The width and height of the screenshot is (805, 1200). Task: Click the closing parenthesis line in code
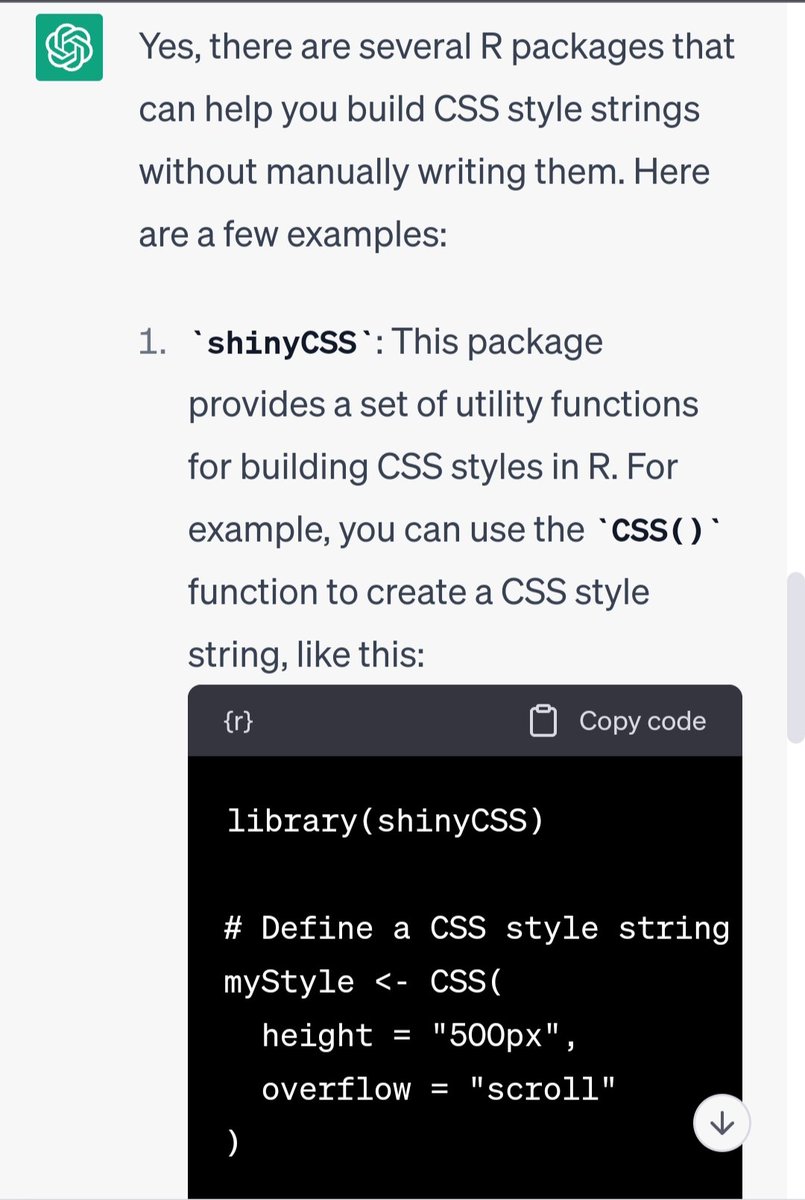click(x=233, y=1142)
